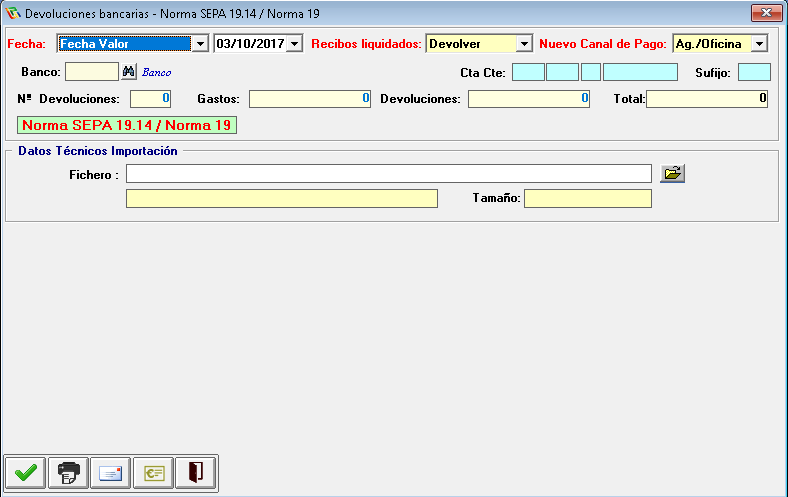Click the printer icon button

68,472
